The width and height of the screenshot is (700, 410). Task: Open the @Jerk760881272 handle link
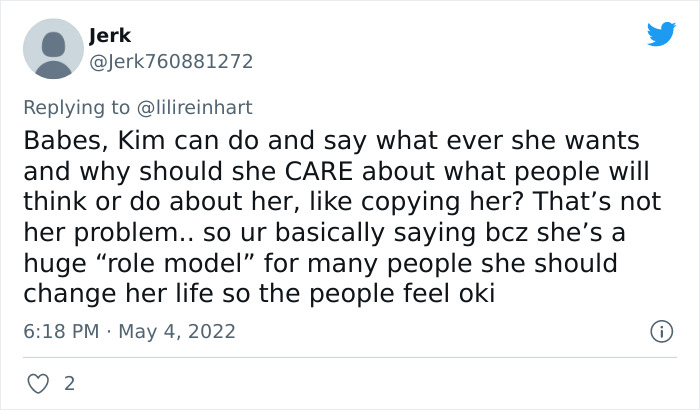(171, 61)
